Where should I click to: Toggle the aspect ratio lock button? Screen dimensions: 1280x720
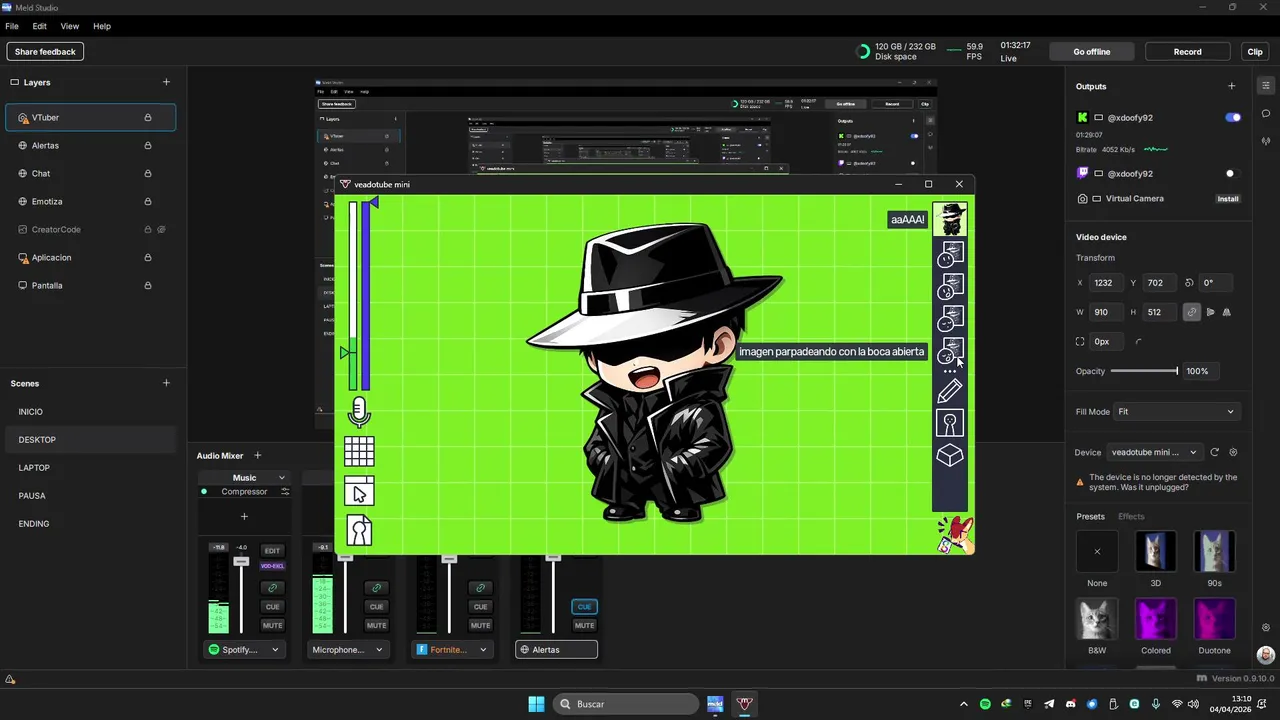pyautogui.click(x=1191, y=312)
